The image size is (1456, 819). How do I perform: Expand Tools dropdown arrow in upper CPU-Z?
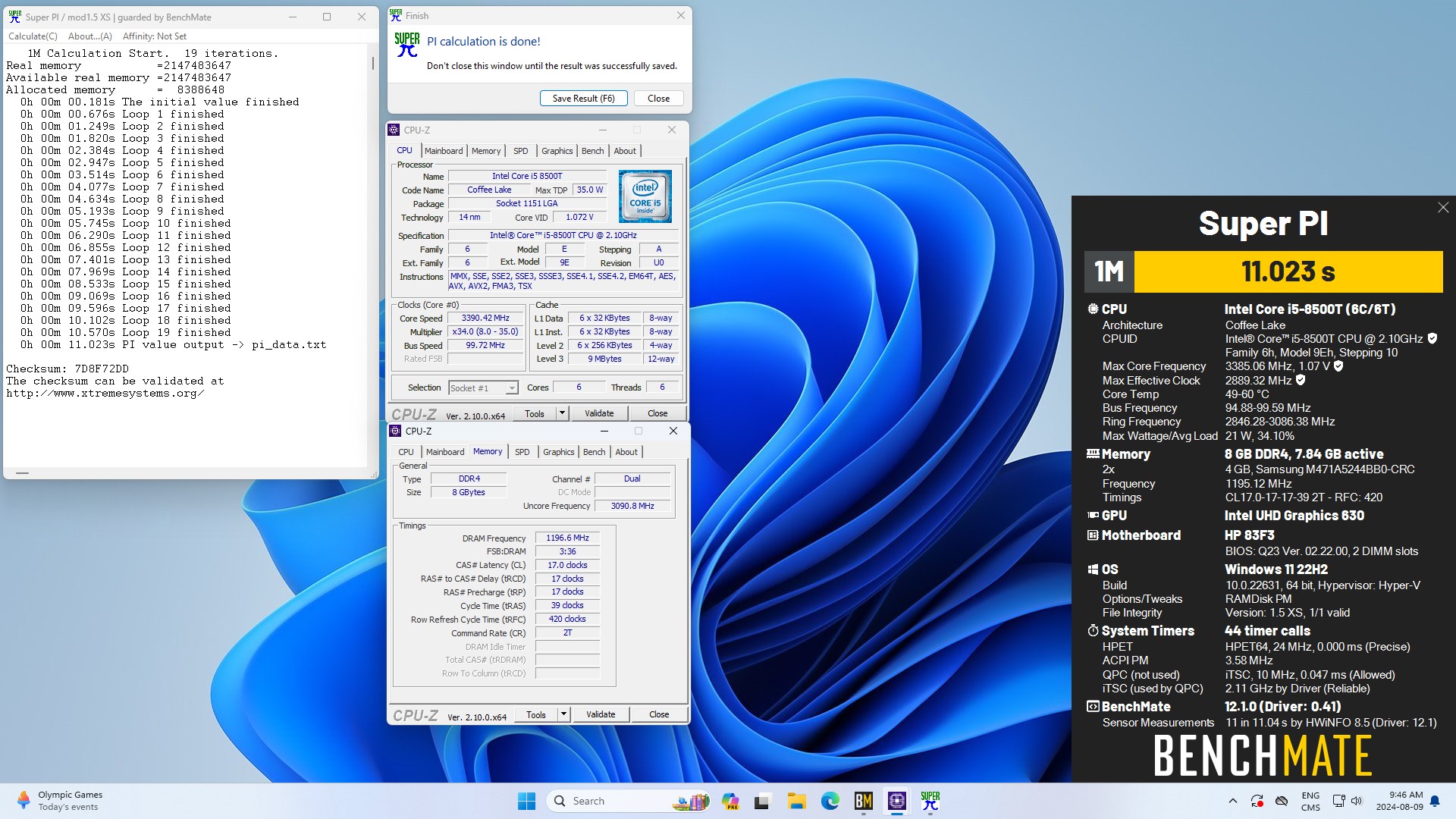coord(563,414)
